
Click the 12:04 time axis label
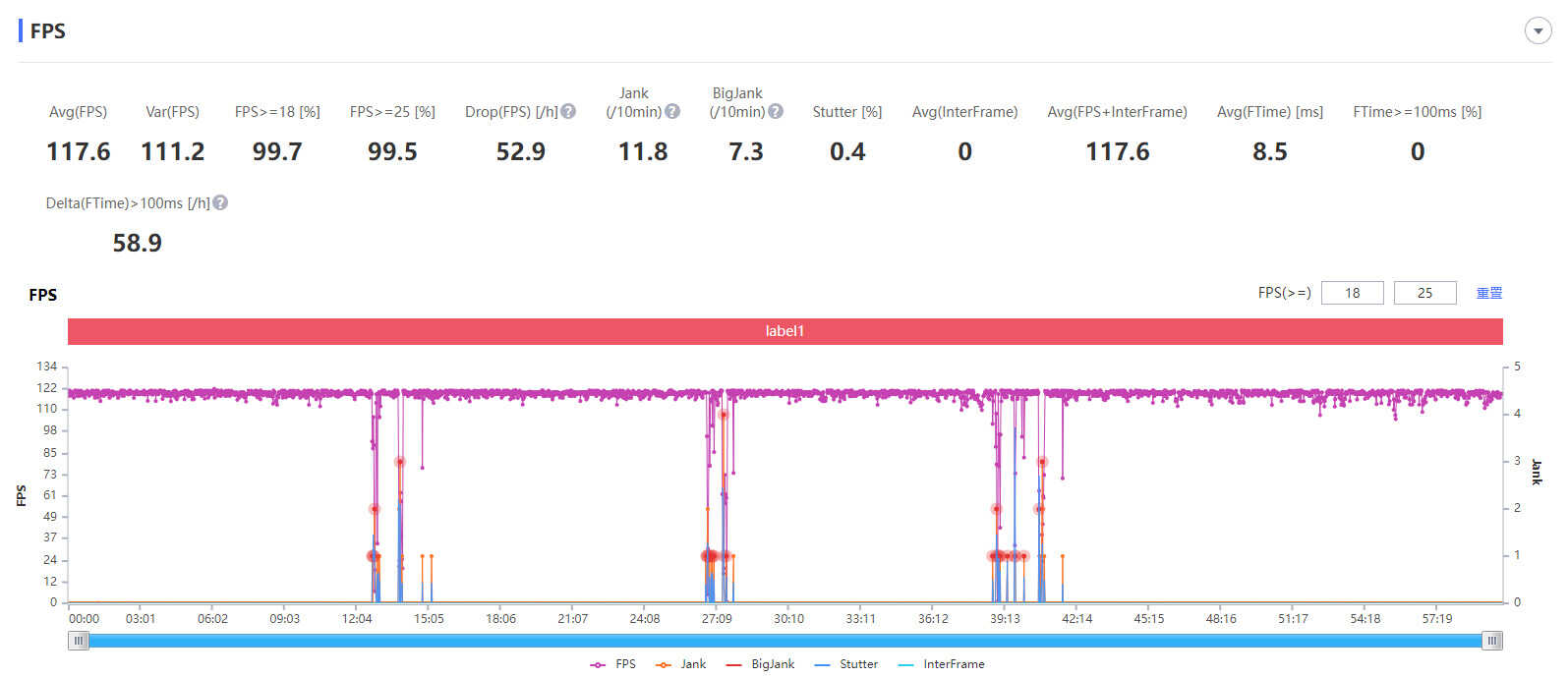tap(357, 619)
